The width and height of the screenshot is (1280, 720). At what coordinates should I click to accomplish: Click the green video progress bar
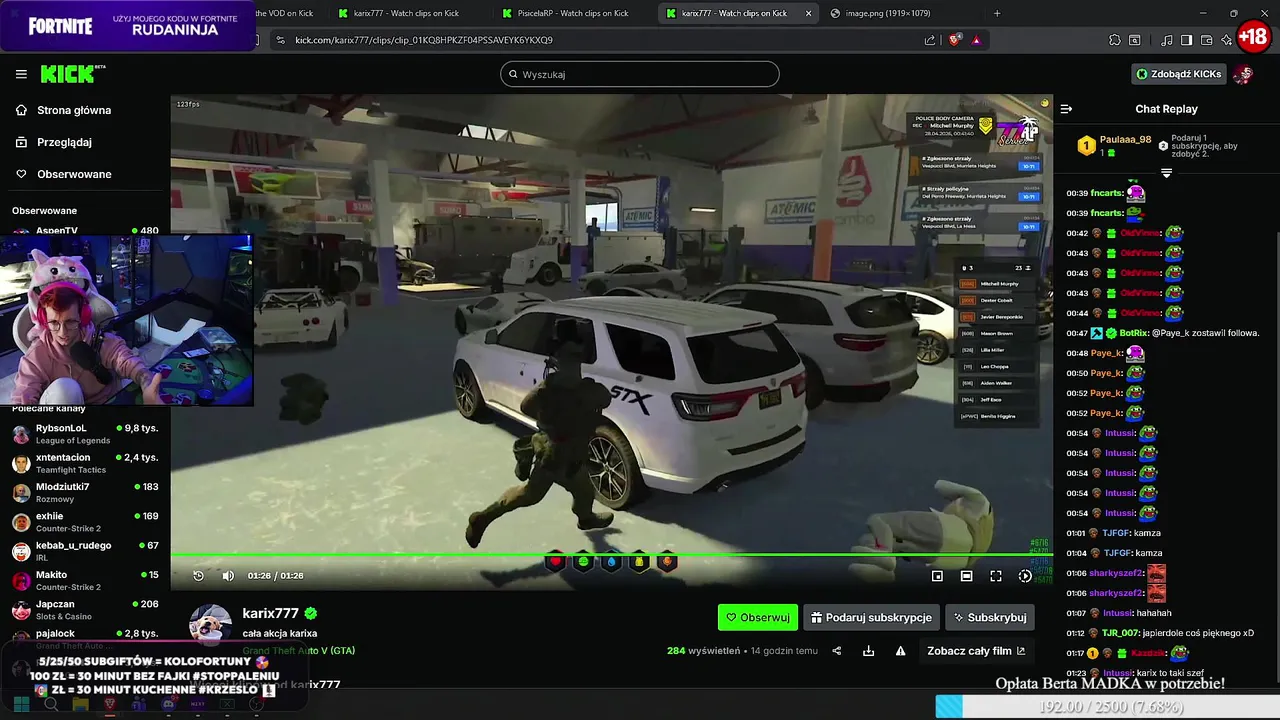pos(612,555)
